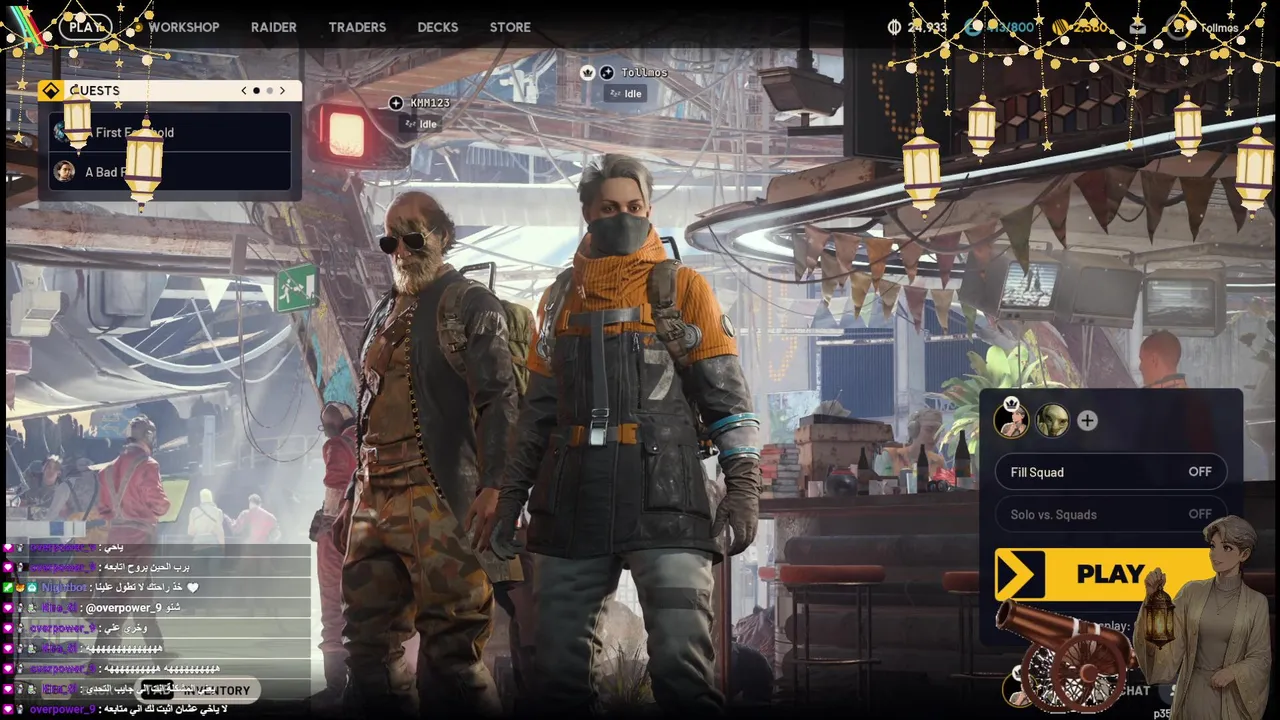Open the PLAY tab in top navigation

pos(86,27)
